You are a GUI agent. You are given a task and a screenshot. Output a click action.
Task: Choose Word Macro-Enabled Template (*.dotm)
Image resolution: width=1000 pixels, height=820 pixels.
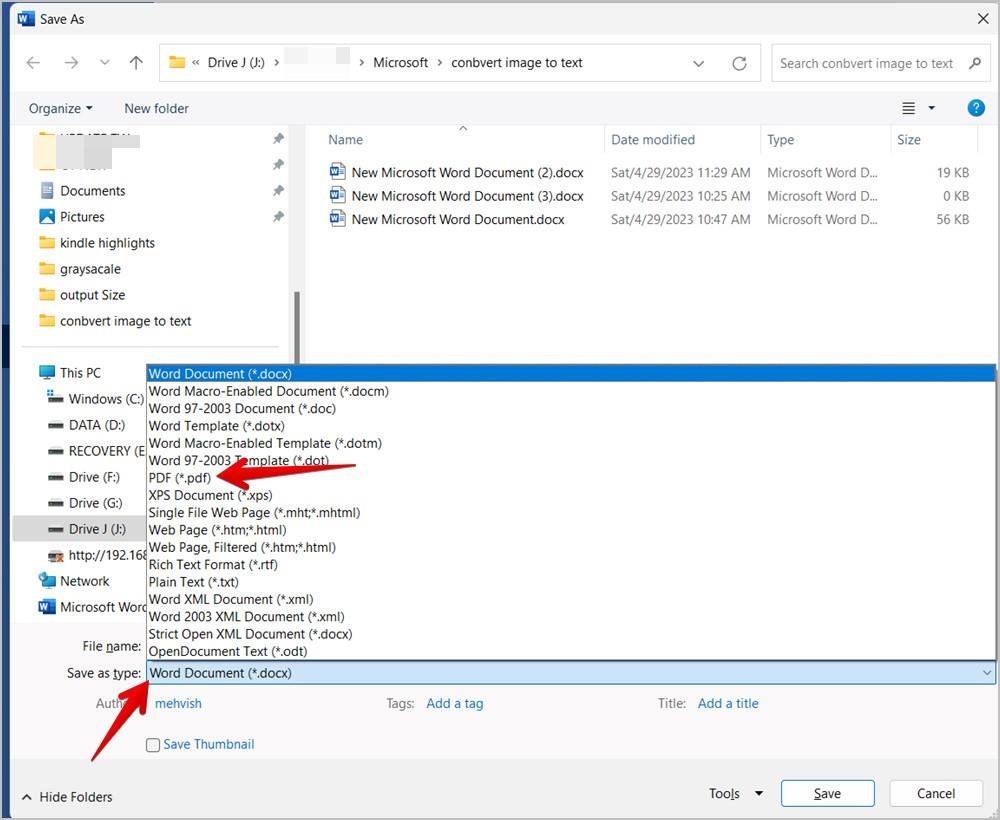pos(571,443)
